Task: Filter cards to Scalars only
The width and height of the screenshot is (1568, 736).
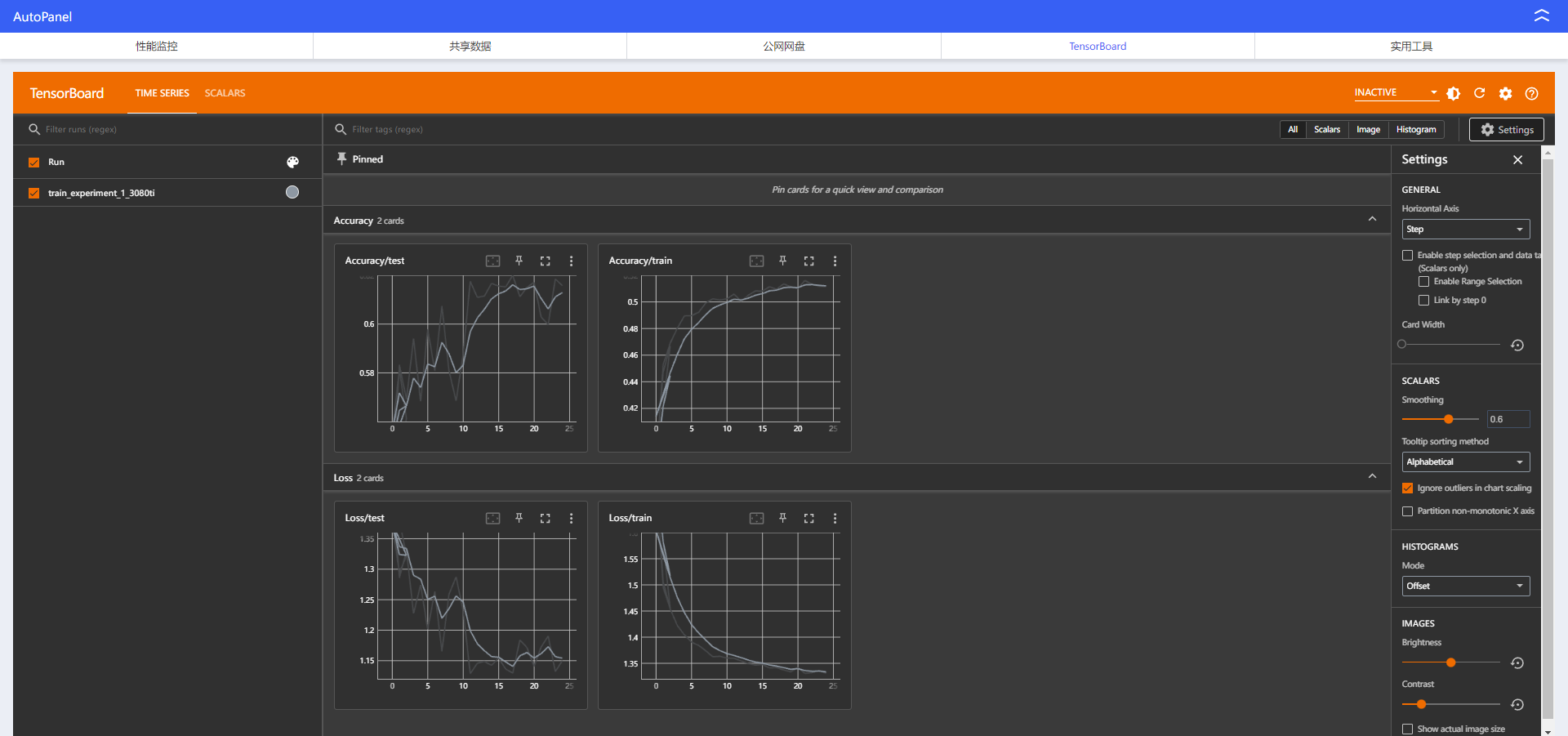Action: pos(1327,129)
